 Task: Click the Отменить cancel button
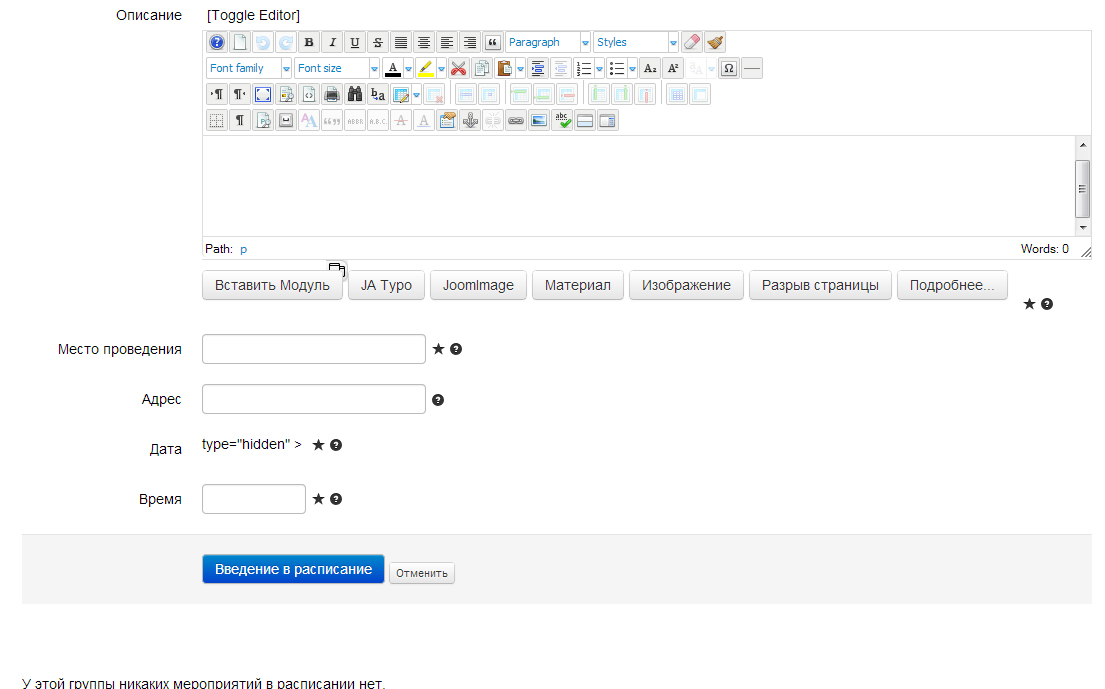coord(421,573)
